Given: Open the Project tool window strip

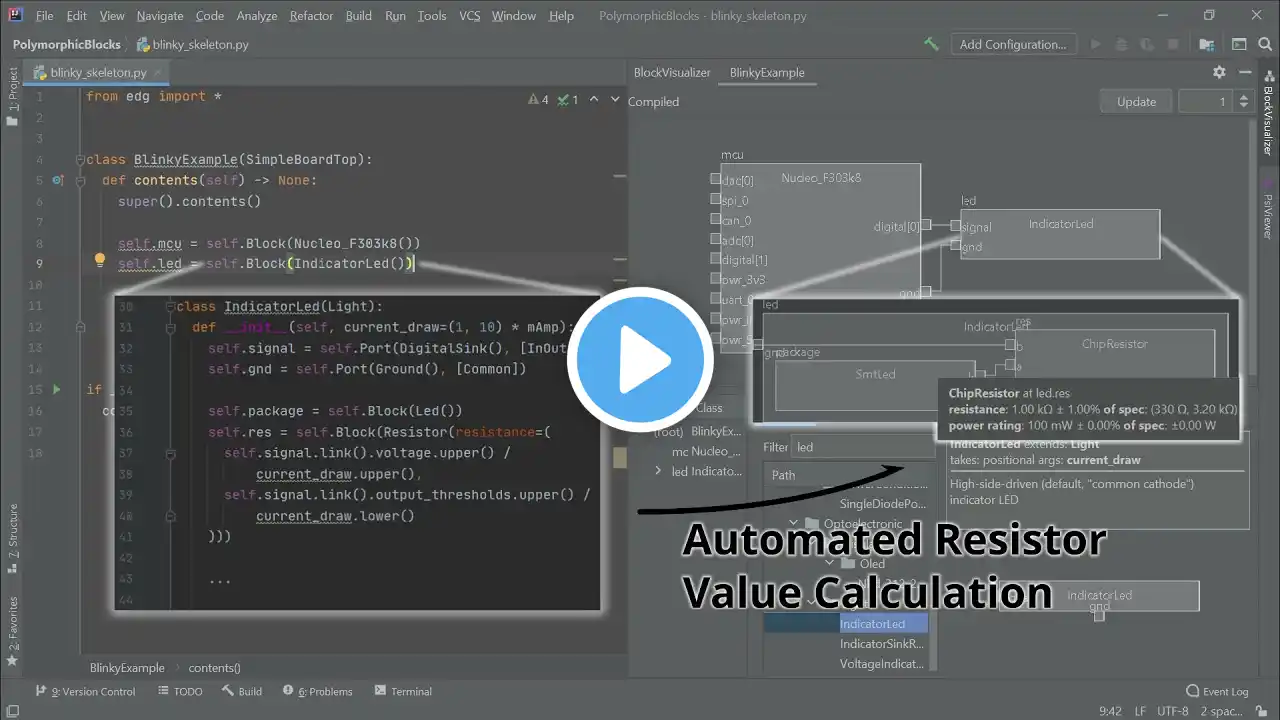Looking at the screenshot, I should coord(13,97).
